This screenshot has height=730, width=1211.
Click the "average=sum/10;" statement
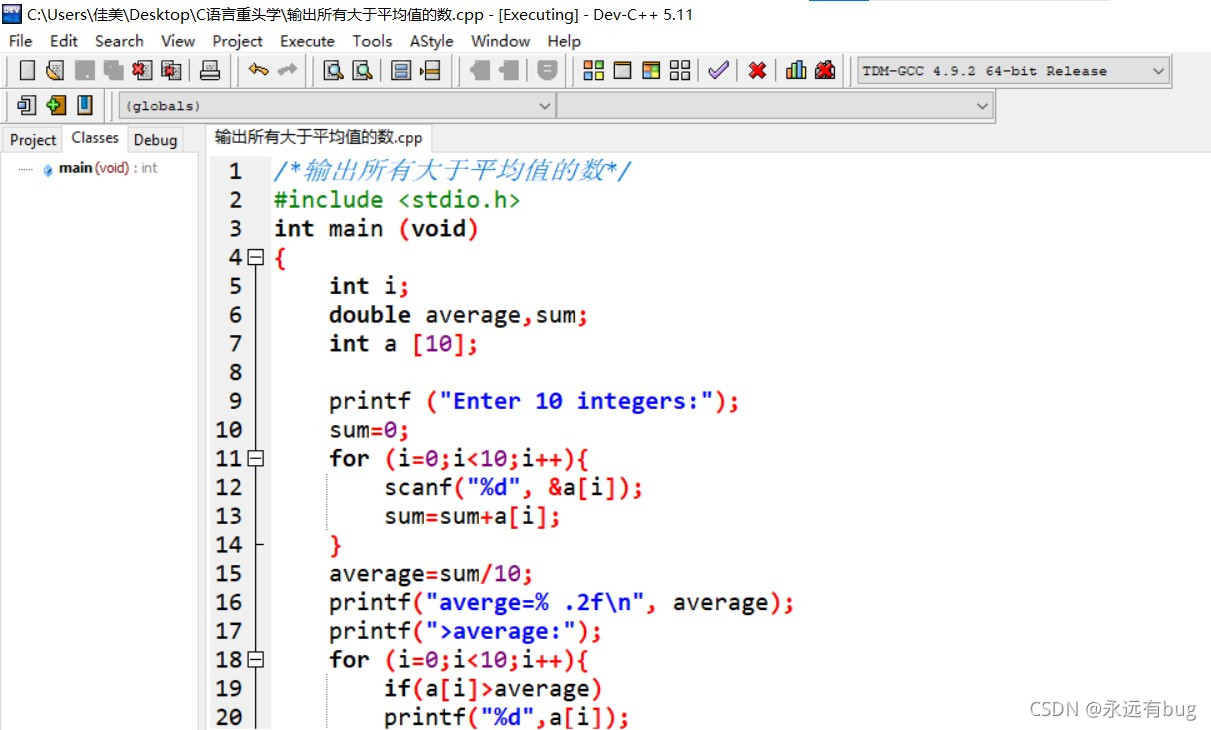[431, 574]
